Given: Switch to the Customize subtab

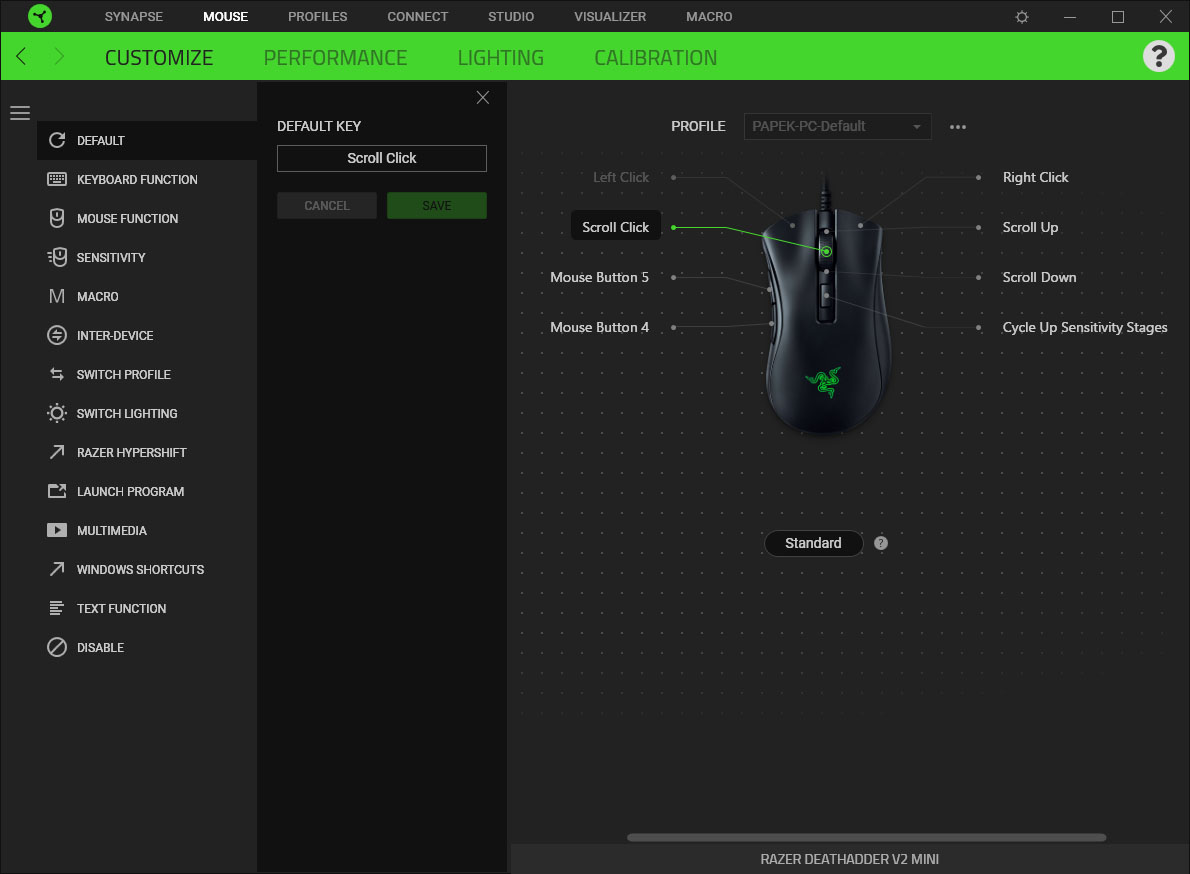Looking at the screenshot, I should (x=159, y=58).
